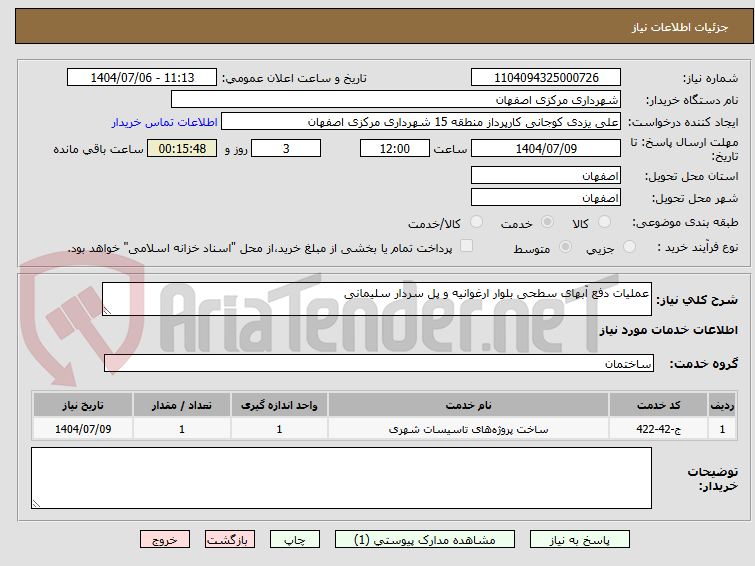Toggle the اسناد خزانه اسلامی payment checkbox
Screen dimensions: 755x566
[466, 246]
